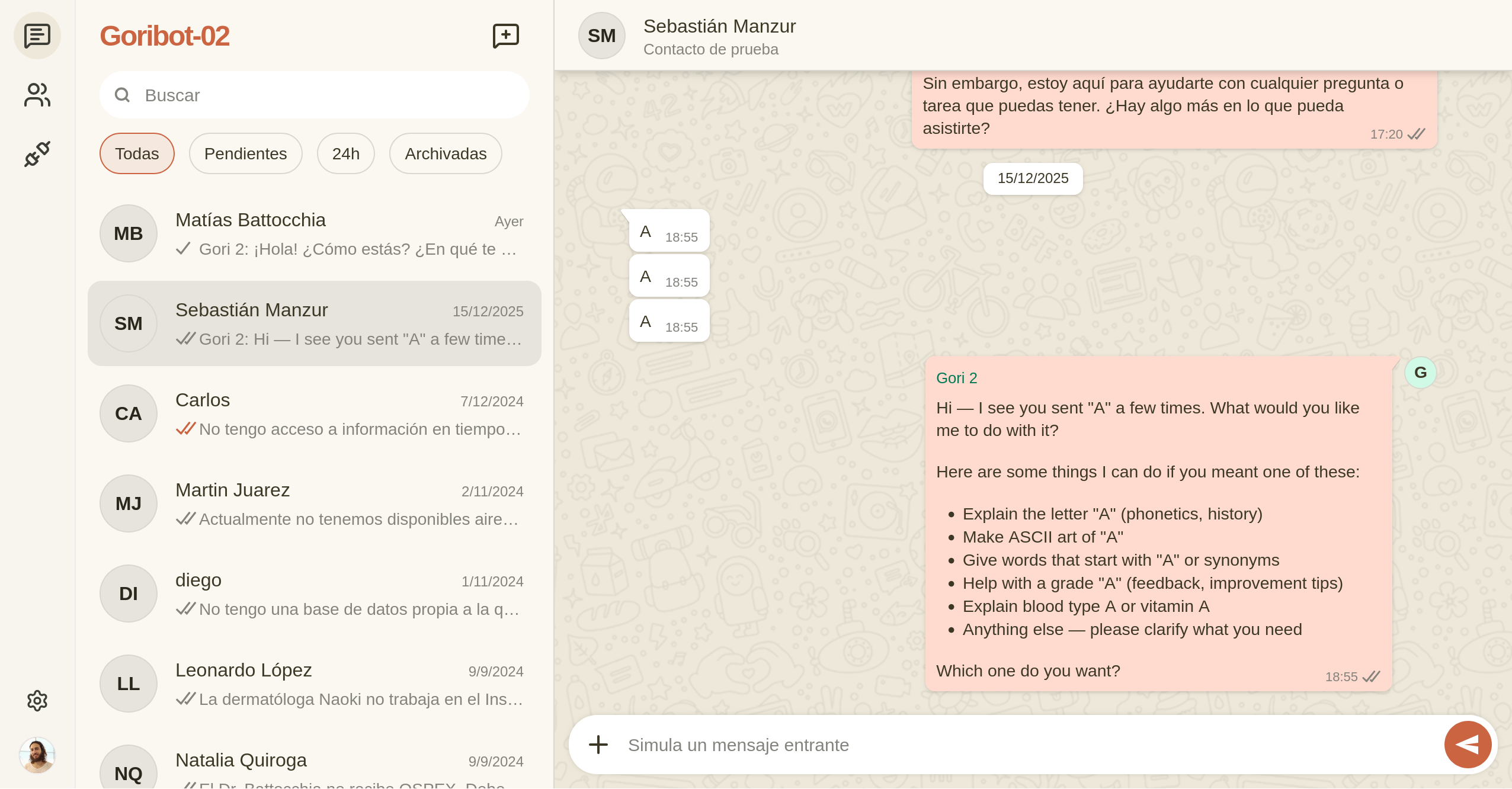Click the plus icon beside the message box

click(598, 745)
